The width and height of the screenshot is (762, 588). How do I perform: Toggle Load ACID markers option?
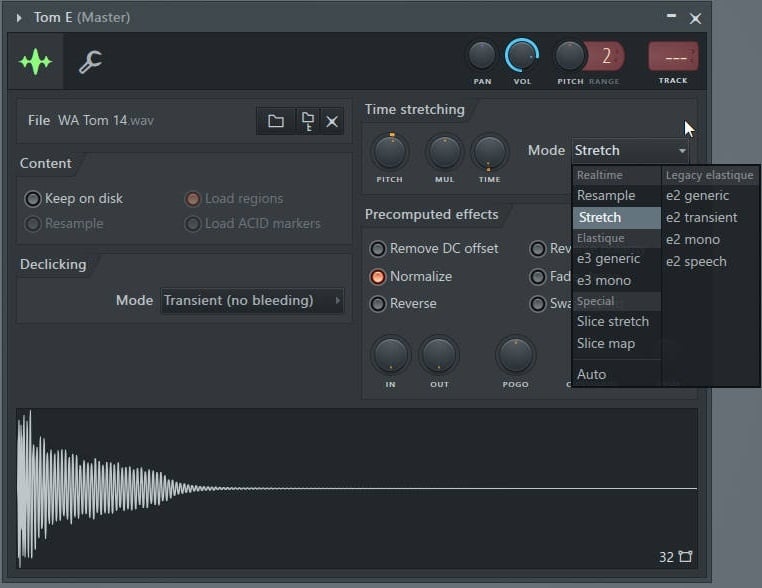click(x=253, y=224)
